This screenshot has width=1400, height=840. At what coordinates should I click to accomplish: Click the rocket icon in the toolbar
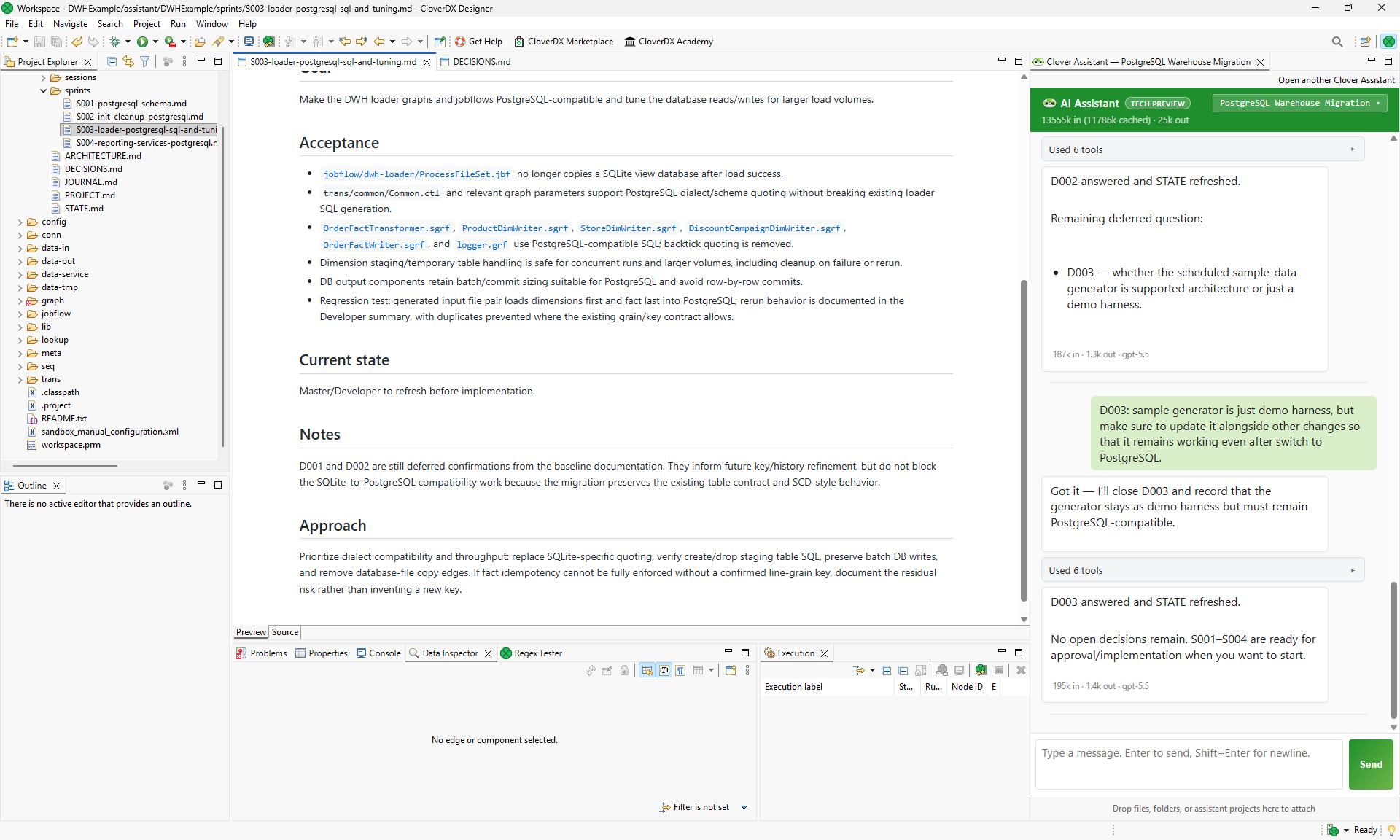(218, 42)
